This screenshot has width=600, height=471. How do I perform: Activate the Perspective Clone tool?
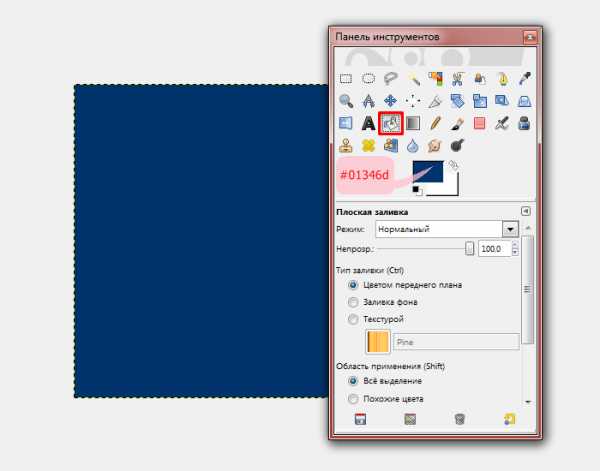pyautogui.click(x=390, y=145)
